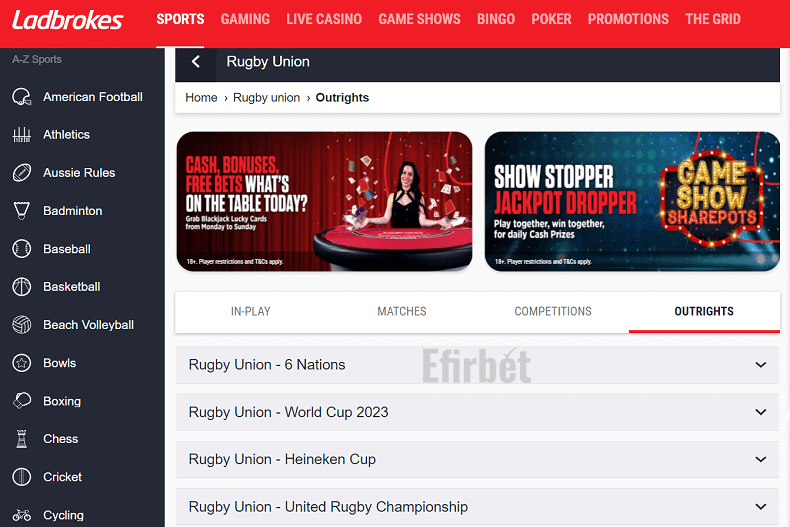790x527 pixels.
Task: Click the Rugby union breadcrumb link
Action: tap(267, 98)
